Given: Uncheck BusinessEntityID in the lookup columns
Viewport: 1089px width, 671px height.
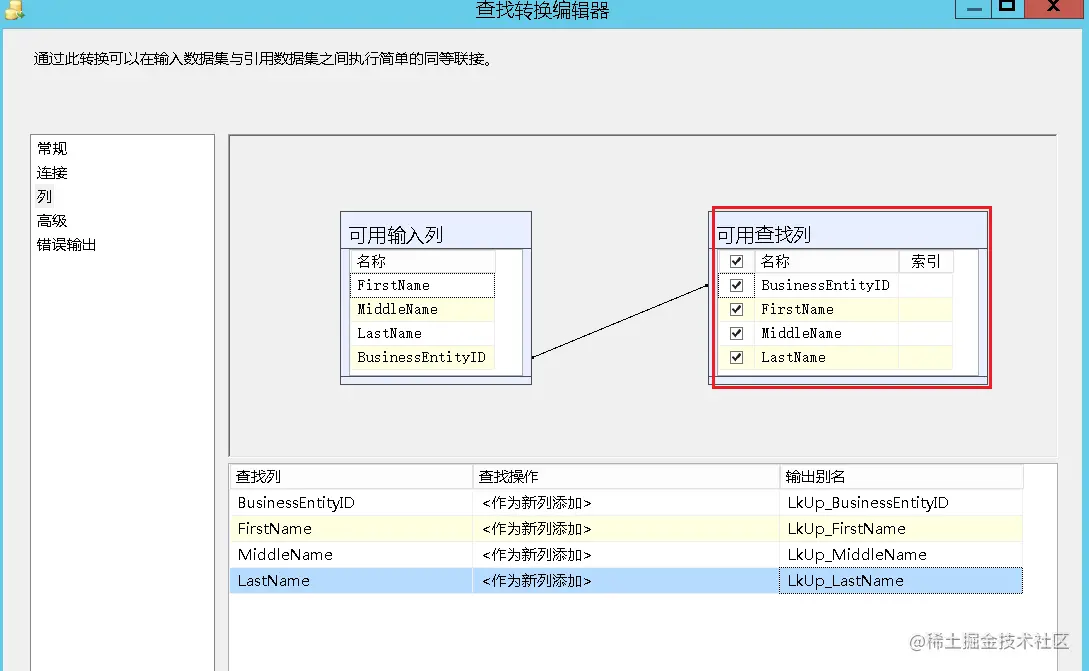Looking at the screenshot, I should pos(736,285).
